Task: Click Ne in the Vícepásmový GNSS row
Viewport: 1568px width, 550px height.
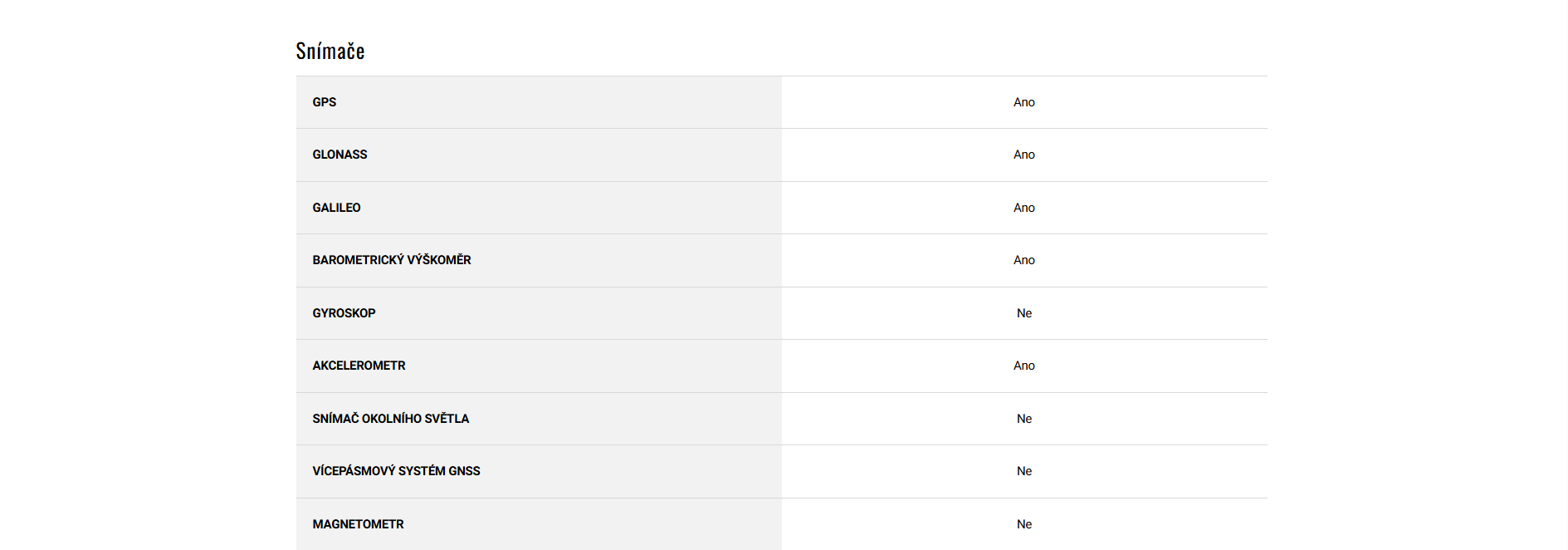Action: point(1024,471)
